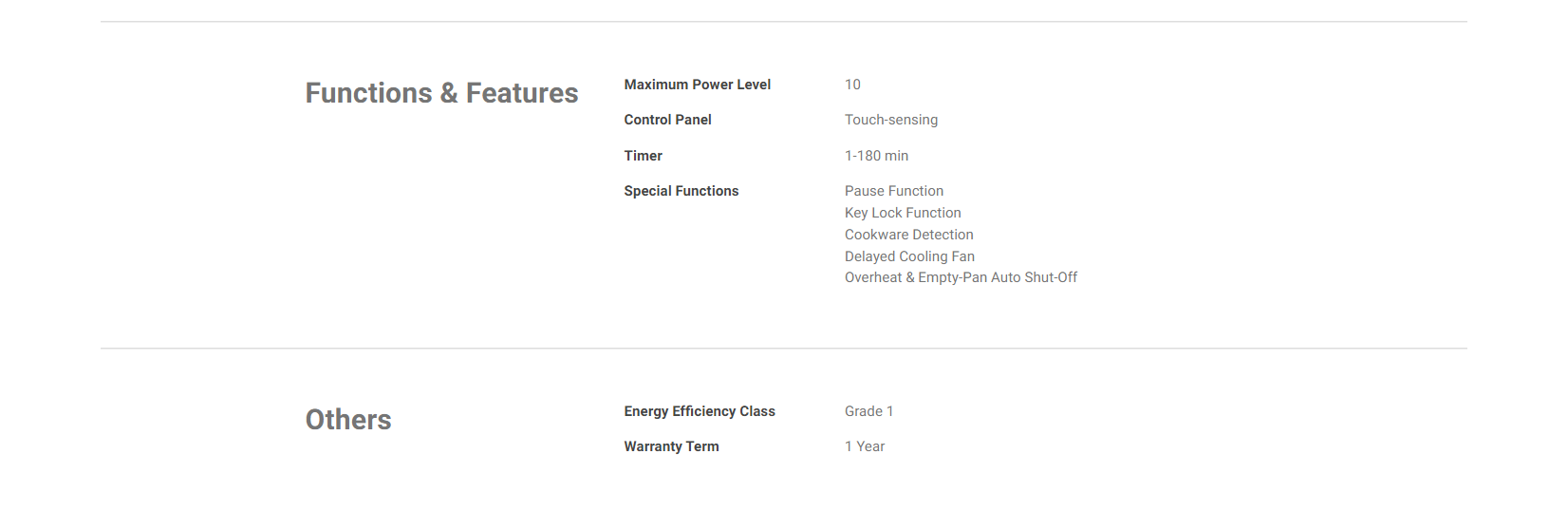Click the divider line above Functions & Features
Viewport: 1568px width, 511px height.
pos(783,22)
